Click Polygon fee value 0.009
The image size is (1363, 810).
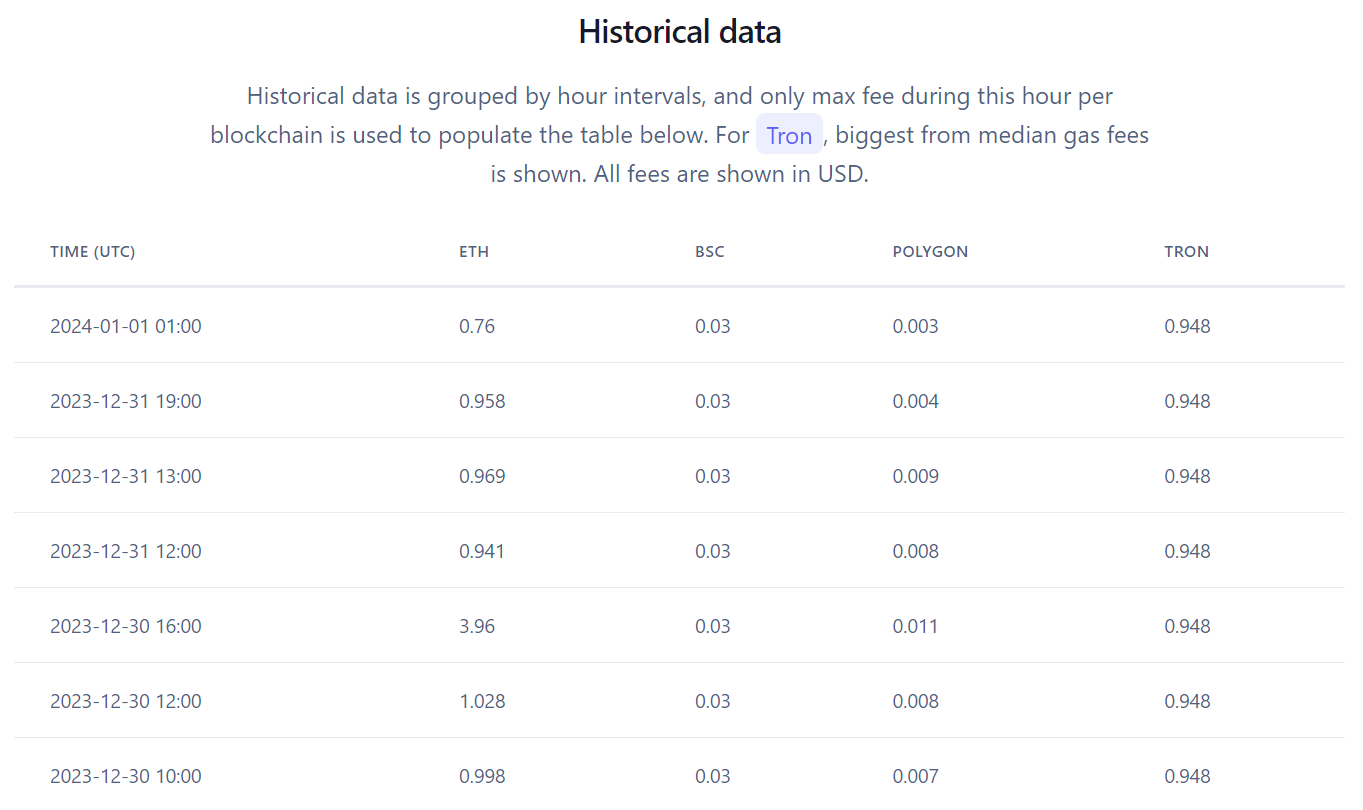tap(916, 476)
